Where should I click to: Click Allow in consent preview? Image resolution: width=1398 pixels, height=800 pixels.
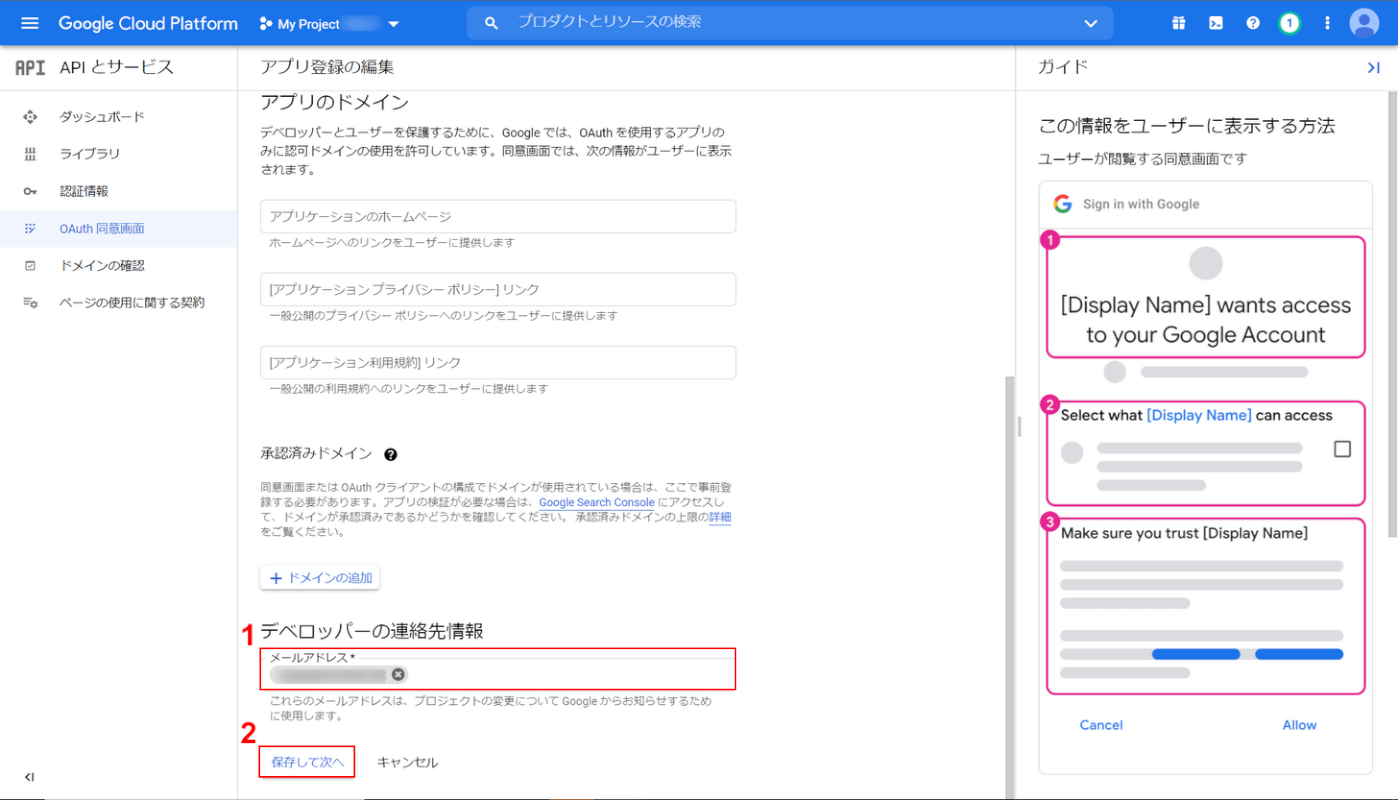(1299, 725)
